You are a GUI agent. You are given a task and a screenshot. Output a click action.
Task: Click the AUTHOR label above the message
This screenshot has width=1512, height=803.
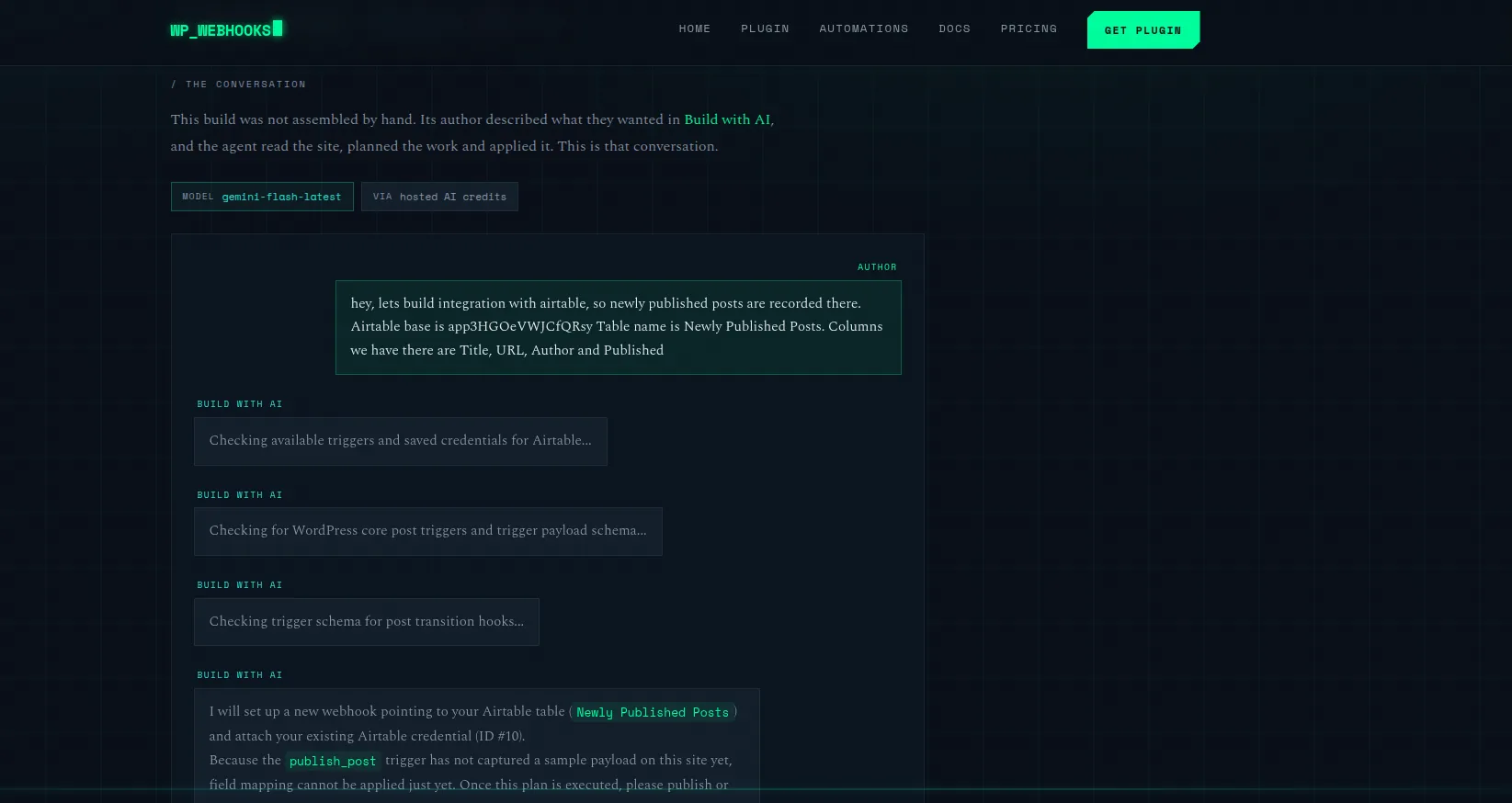tap(877, 267)
